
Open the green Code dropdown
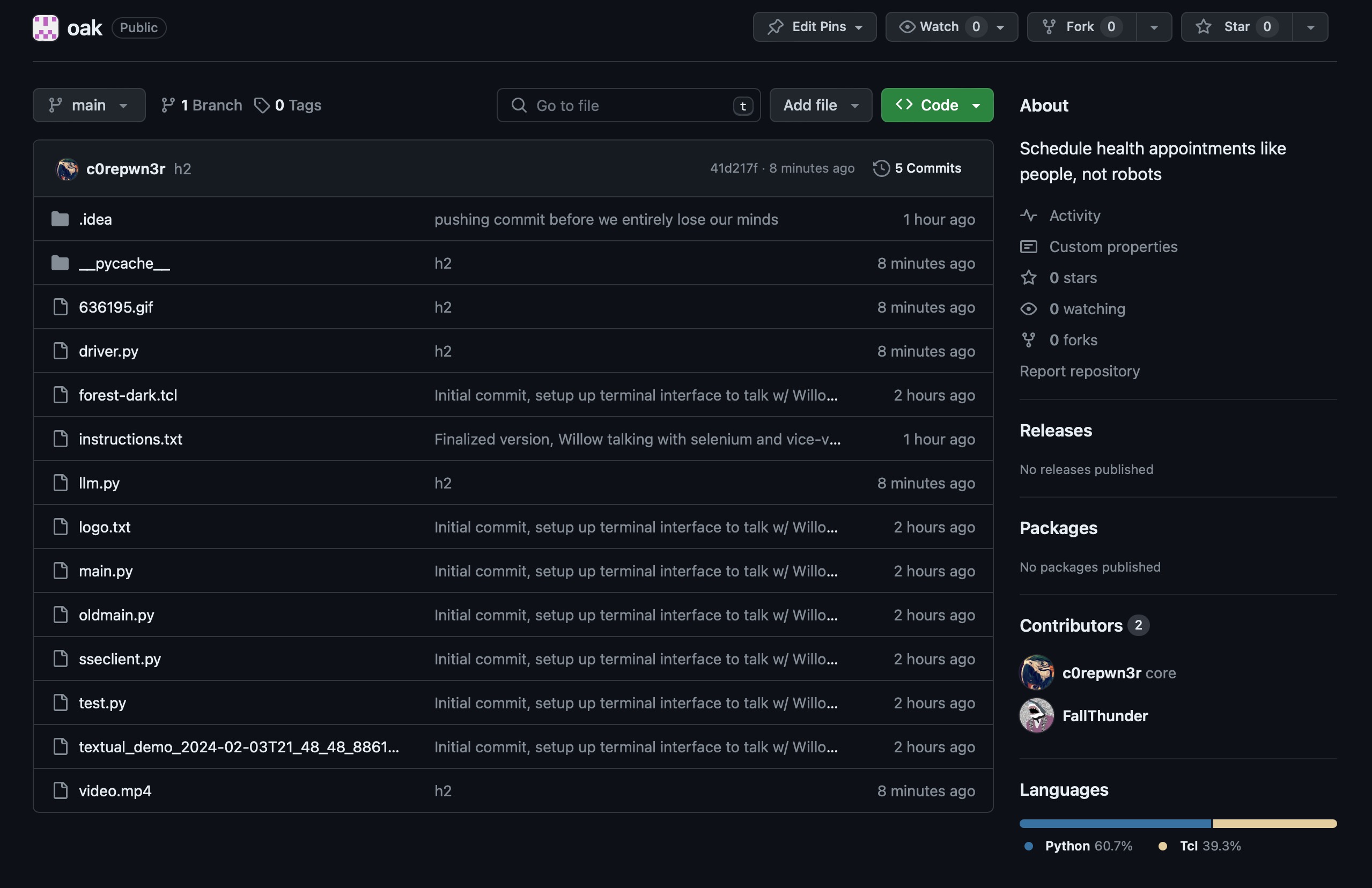tap(937, 106)
